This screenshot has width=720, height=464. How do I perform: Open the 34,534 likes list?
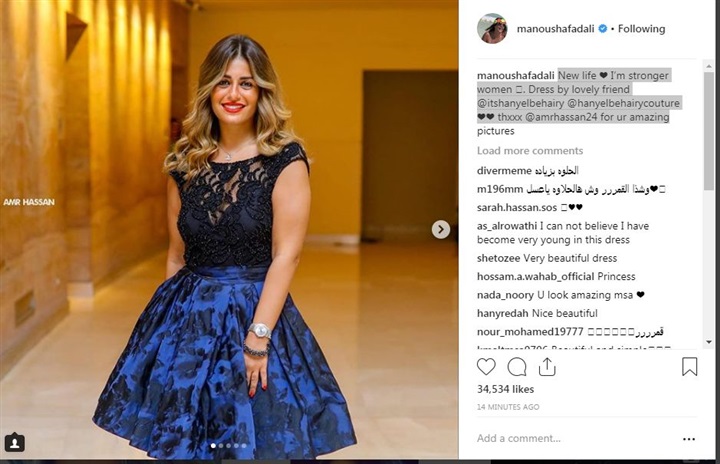[505, 389]
